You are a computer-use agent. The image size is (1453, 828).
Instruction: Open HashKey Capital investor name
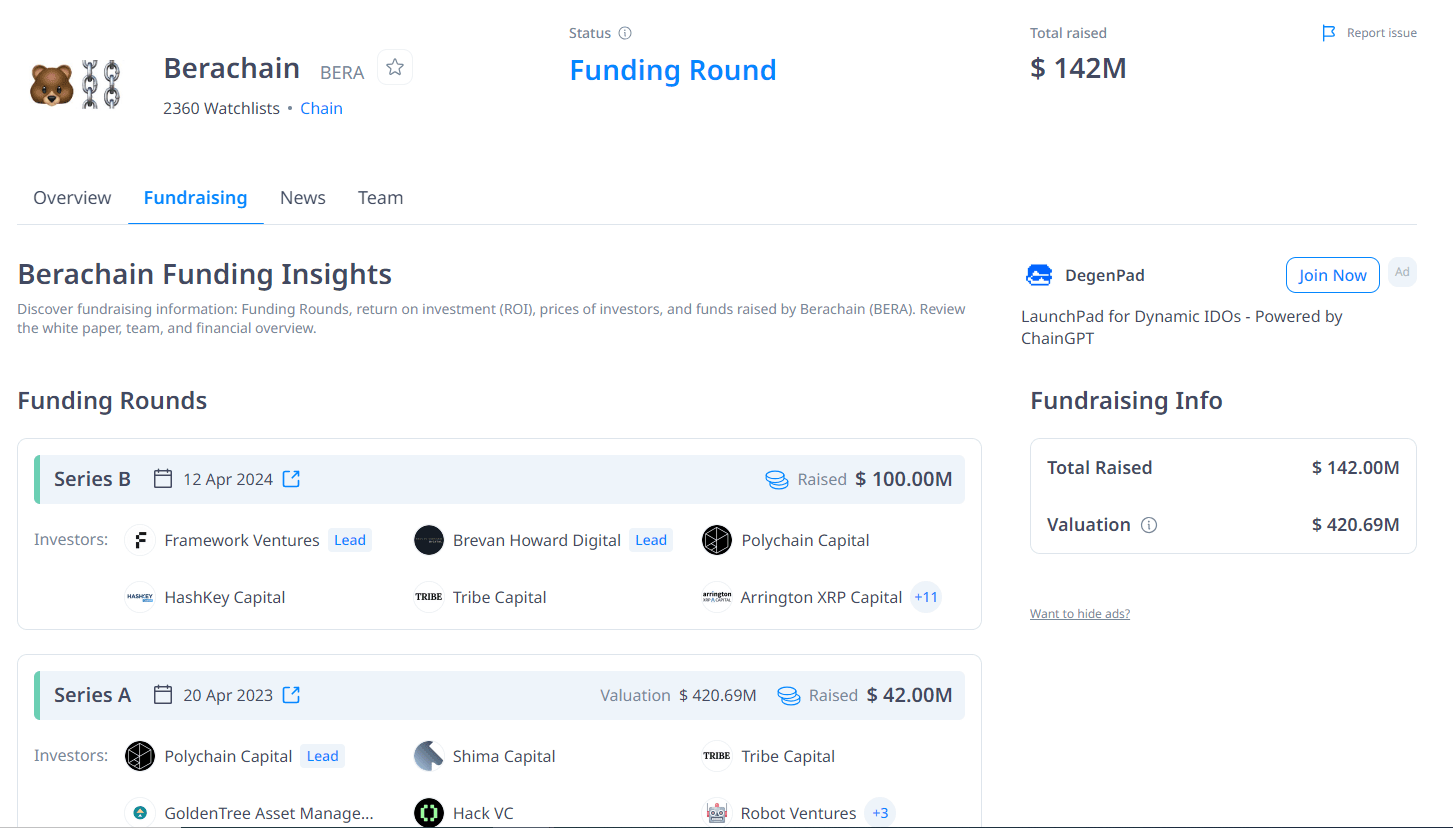click(225, 597)
